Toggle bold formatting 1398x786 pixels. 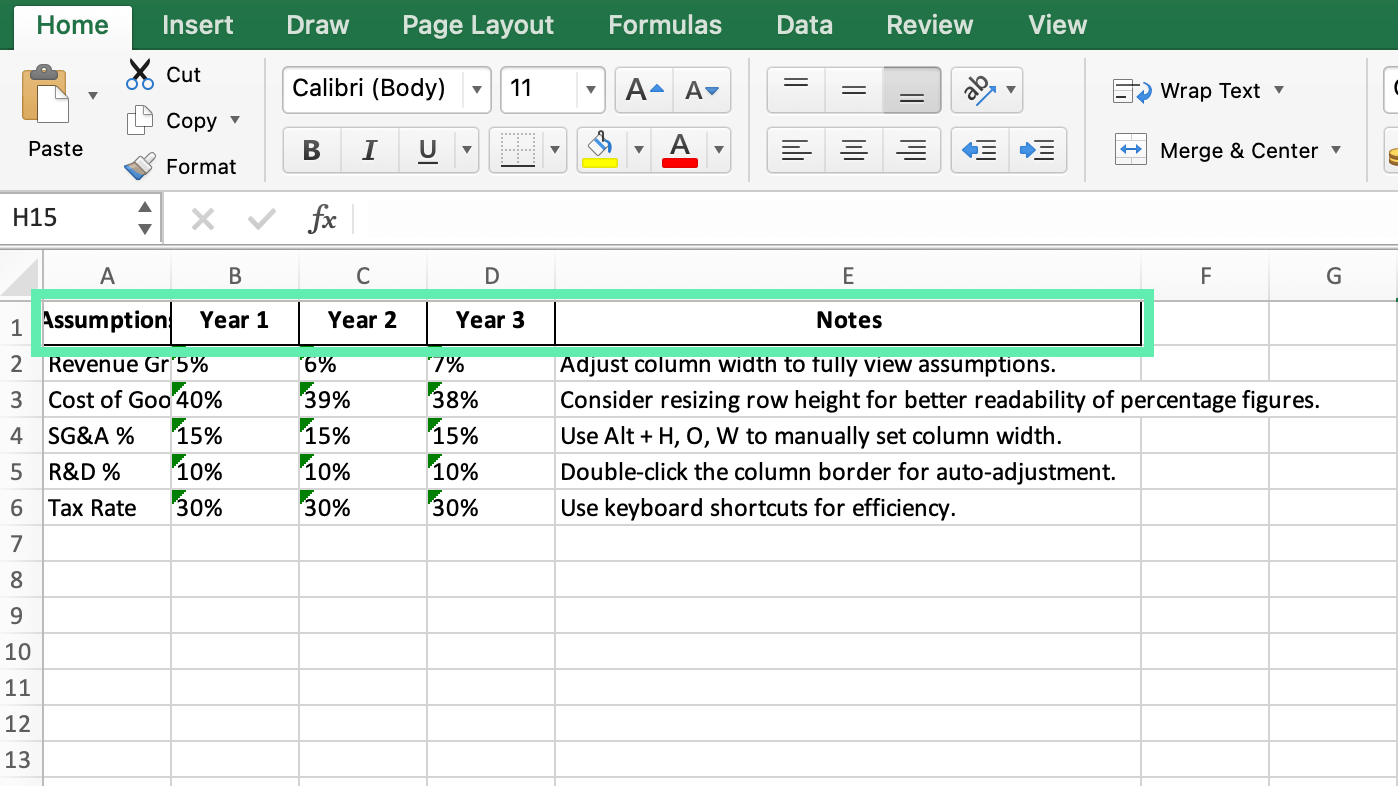coord(311,150)
